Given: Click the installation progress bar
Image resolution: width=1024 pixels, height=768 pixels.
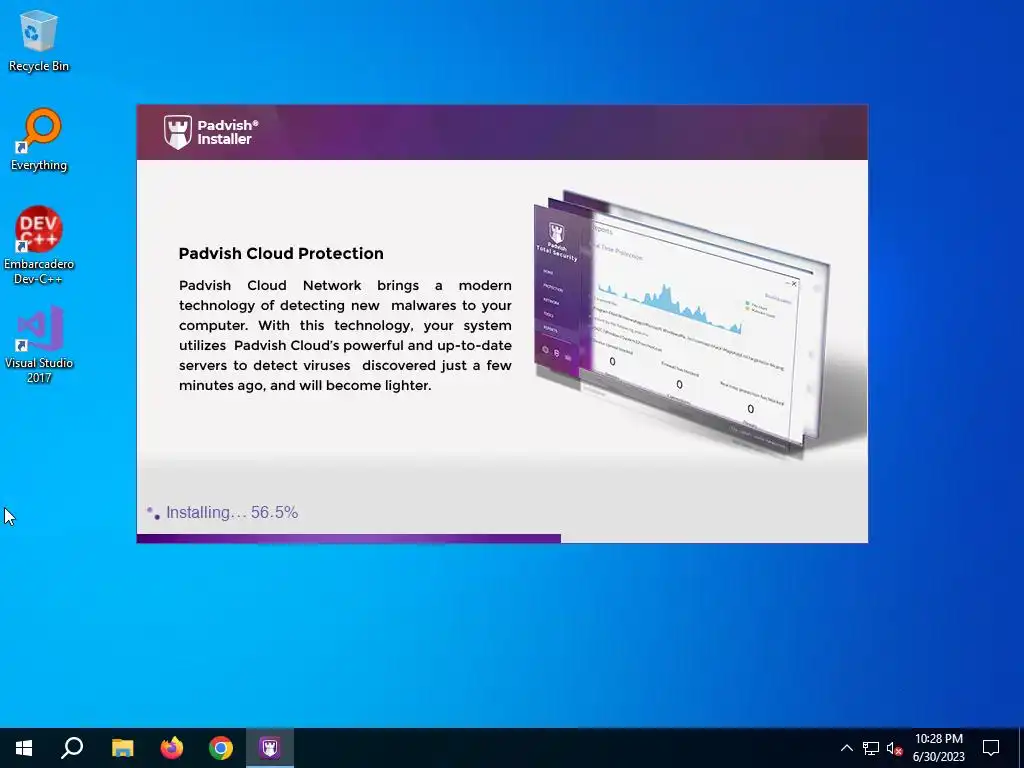Looking at the screenshot, I should [502, 539].
